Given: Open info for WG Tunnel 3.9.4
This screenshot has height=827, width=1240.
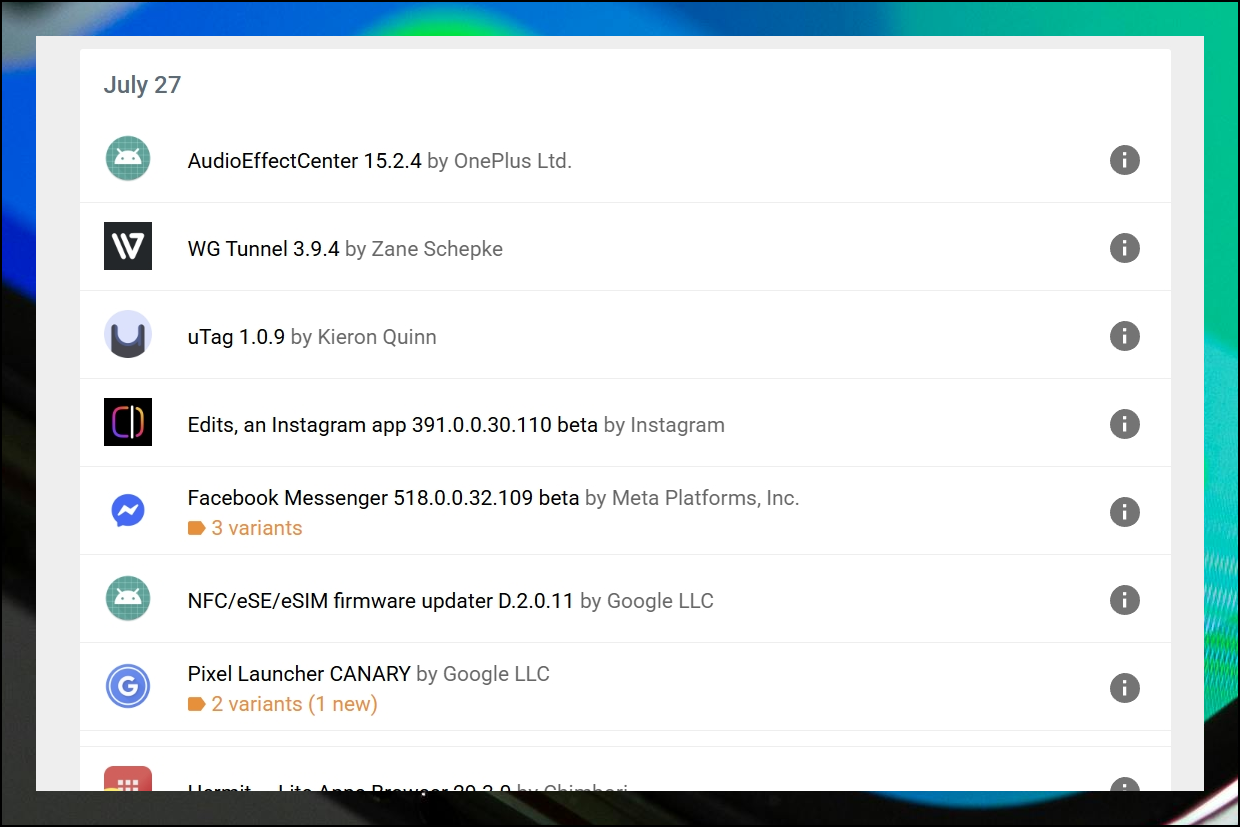Looking at the screenshot, I should (x=1125, y=247).
